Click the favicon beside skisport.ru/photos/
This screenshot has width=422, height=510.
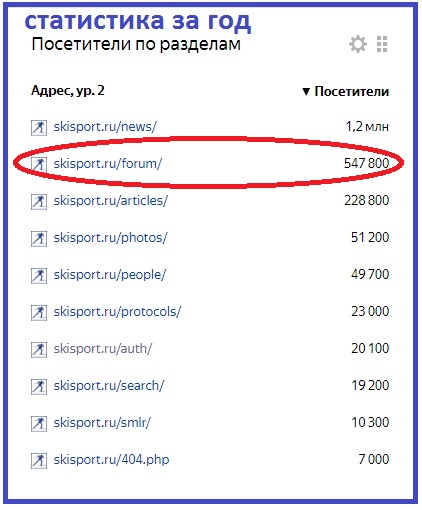click(x=39, y=239)
